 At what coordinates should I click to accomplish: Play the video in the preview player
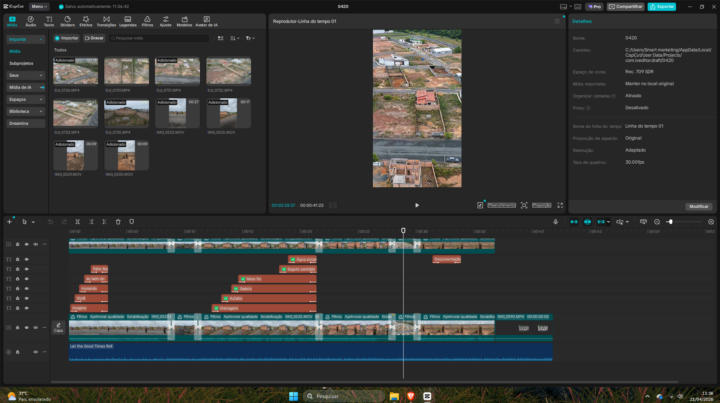coord(417,205)
